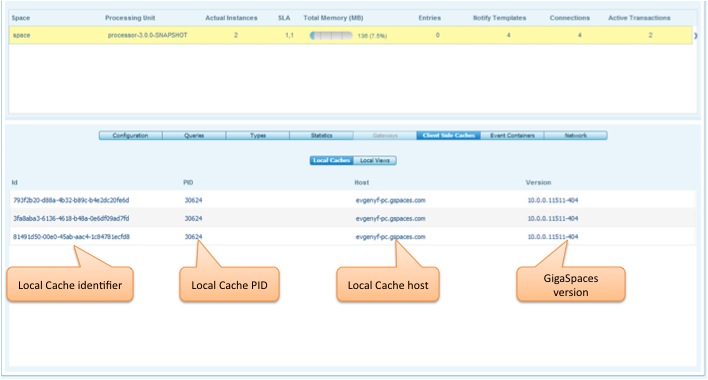Open the Types tab
708x380 pixels.
tap(258, 135)
